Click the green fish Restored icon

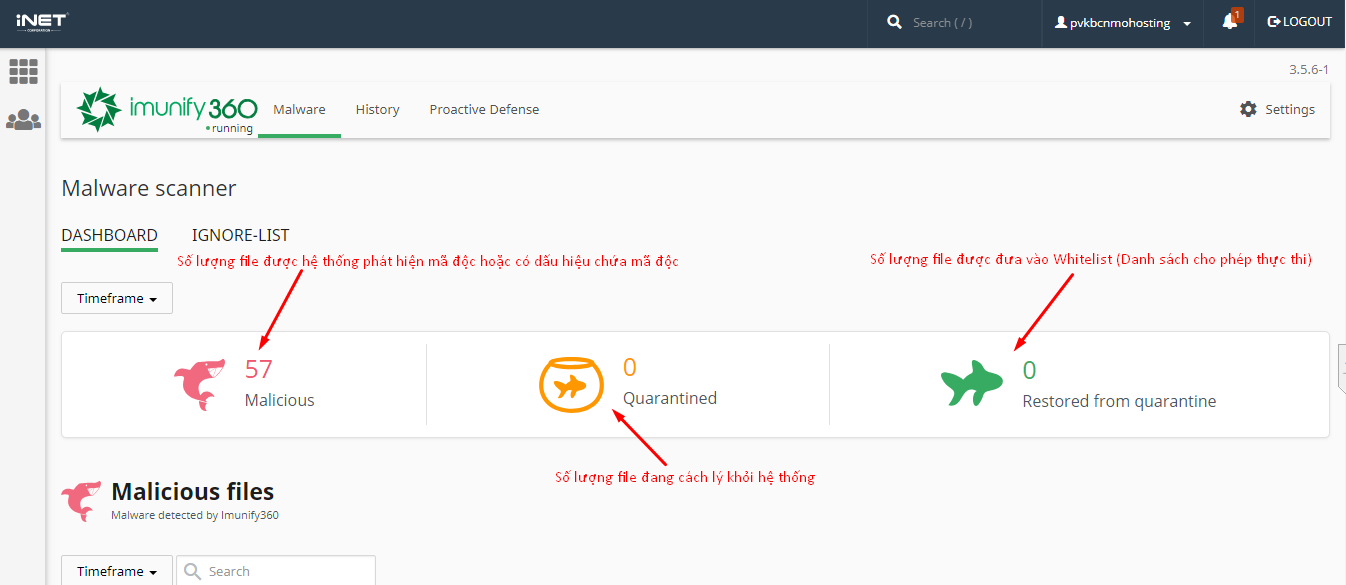click(x=972, y=384)
